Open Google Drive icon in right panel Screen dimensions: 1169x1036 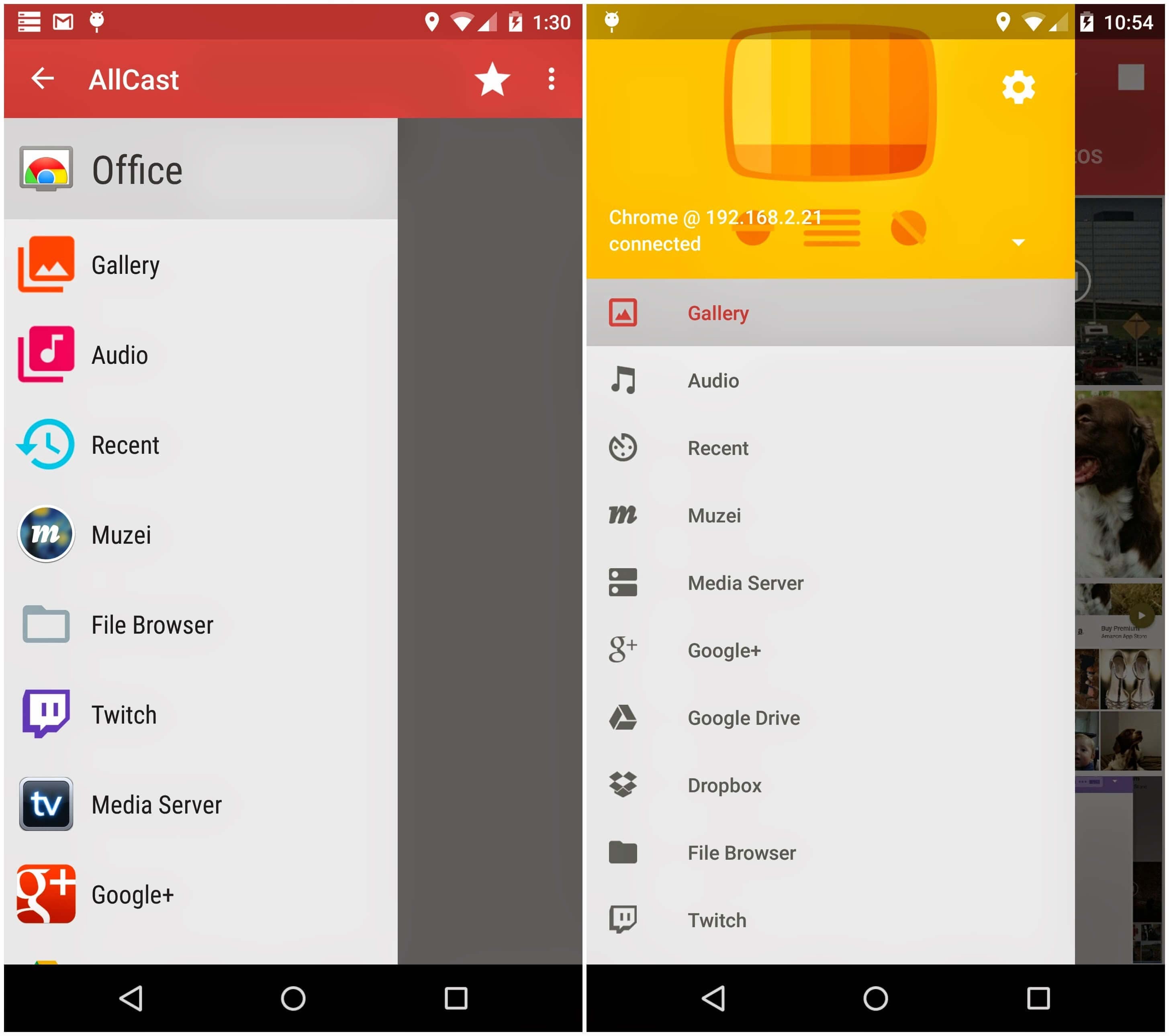pyautogui.click(x=626, y=711)
